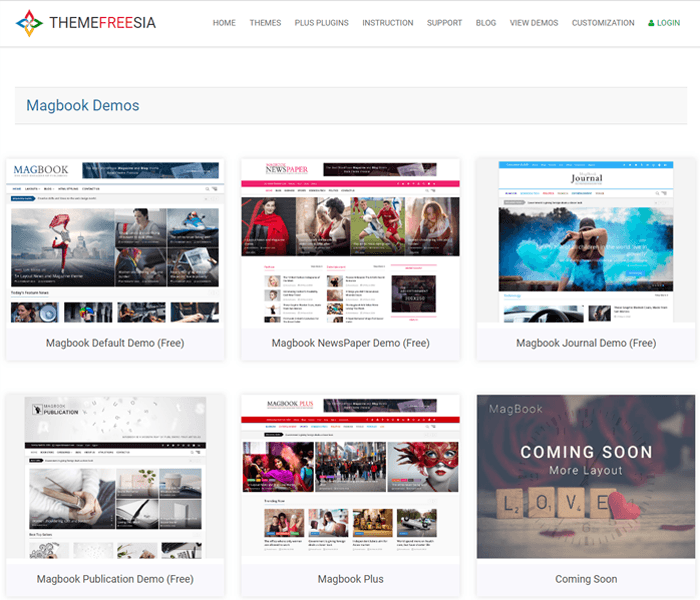700x600 pixels.
Task: Go to PLUS PLUGINS page
Action: (x=321, y=23)
